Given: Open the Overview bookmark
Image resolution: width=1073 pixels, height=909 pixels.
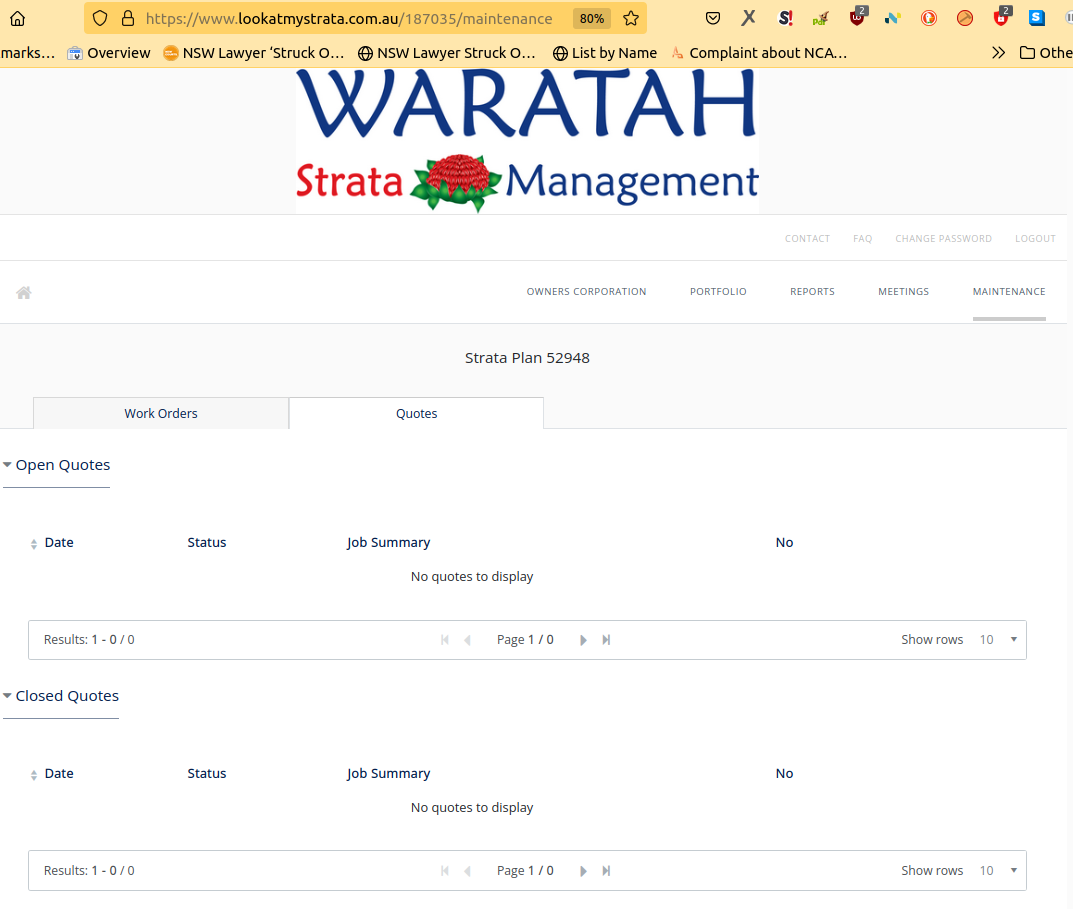Looking at the screenshot, I should (109, 53).
